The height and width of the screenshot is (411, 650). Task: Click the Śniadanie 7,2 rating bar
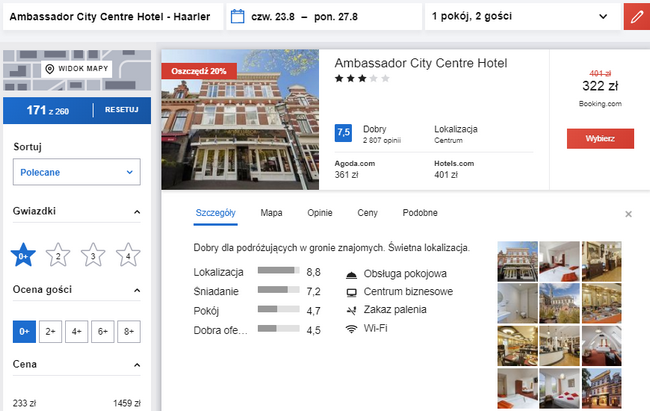[x=279, y=289]
